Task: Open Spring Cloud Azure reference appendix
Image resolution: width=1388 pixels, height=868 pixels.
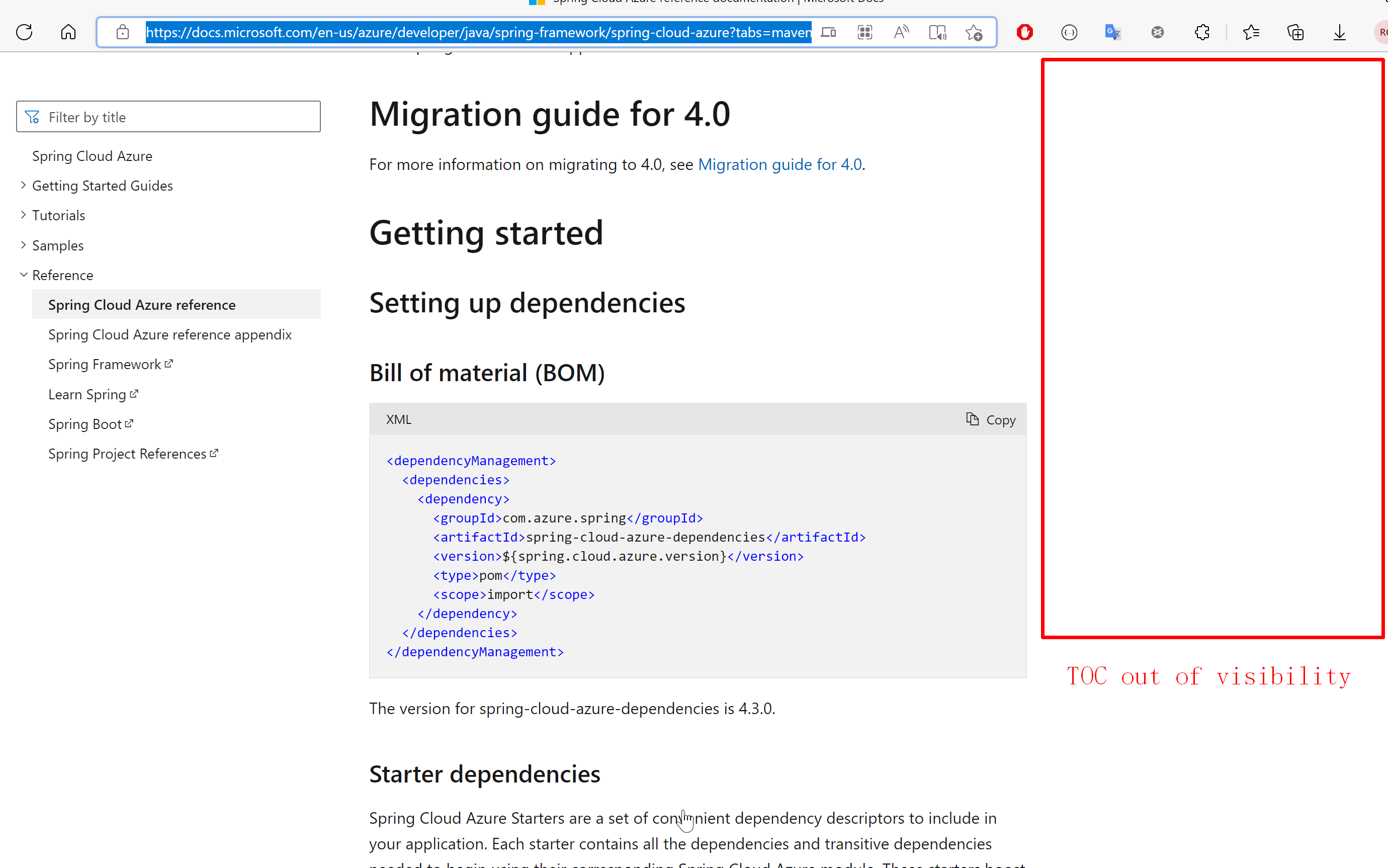Action: (x=170, y=334)
